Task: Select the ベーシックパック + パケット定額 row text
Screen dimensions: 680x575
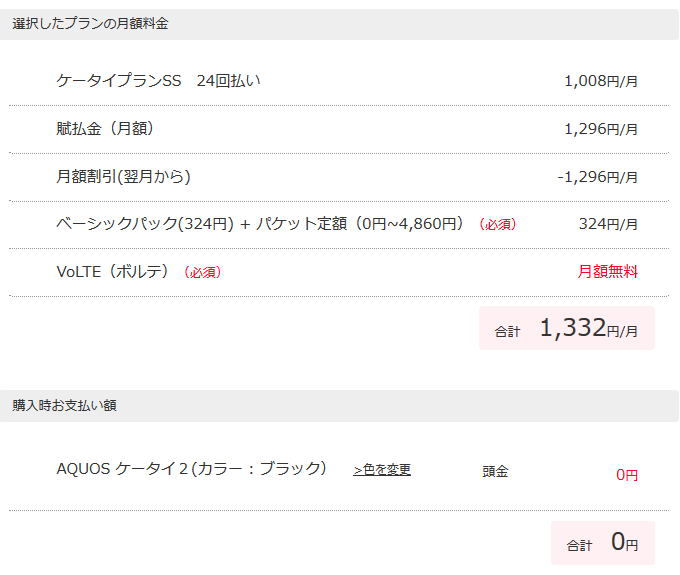Action: [260, 224]
